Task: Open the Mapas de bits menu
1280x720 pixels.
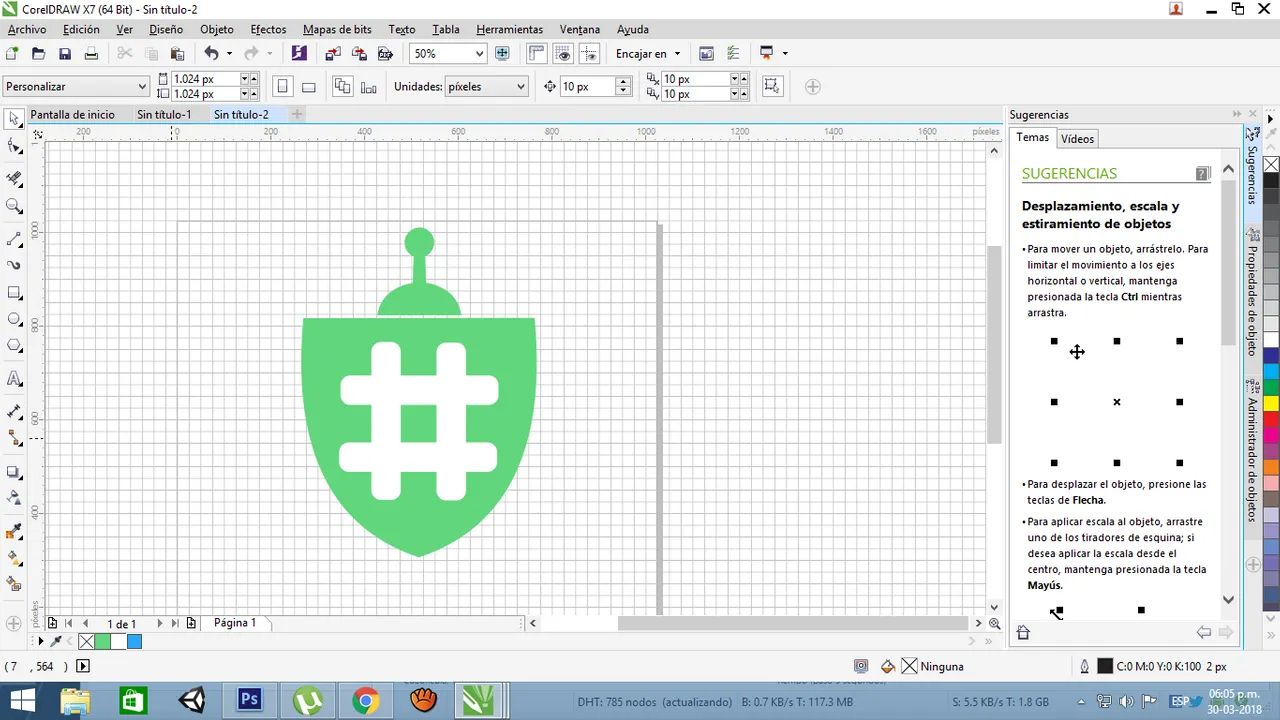Action: pos(336,30)
